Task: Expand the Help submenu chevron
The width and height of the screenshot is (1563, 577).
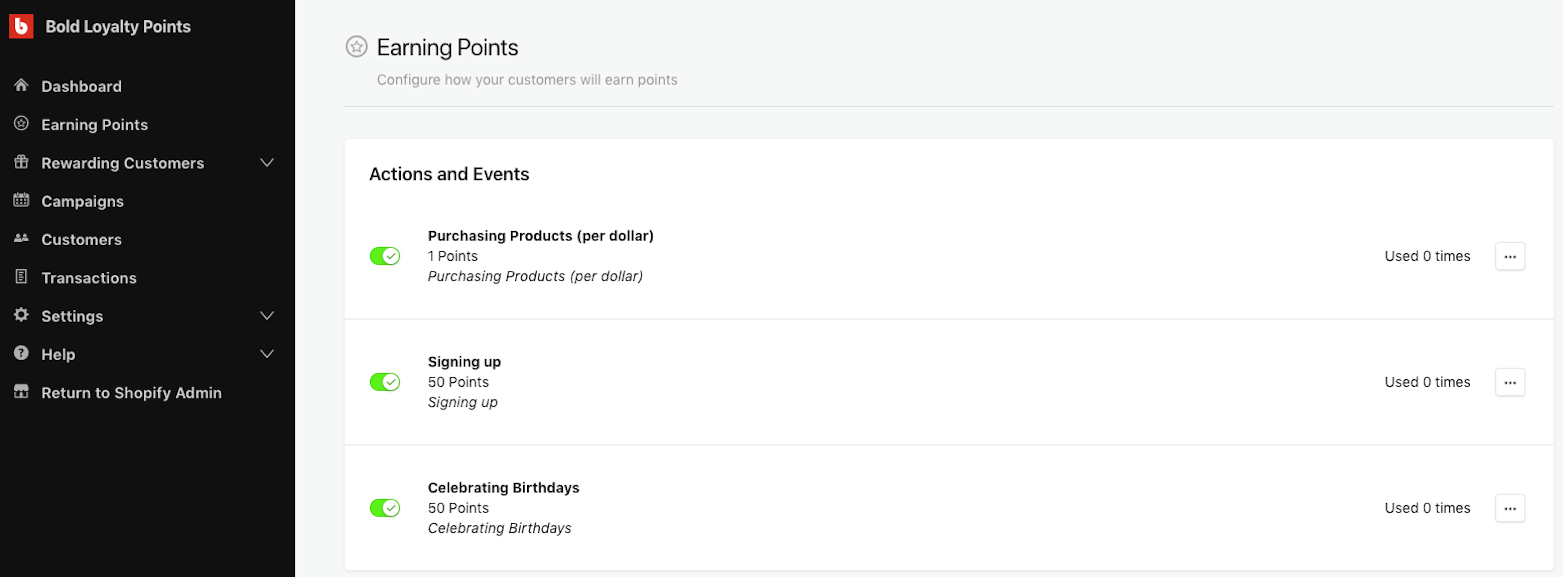Action: [267, 354]
